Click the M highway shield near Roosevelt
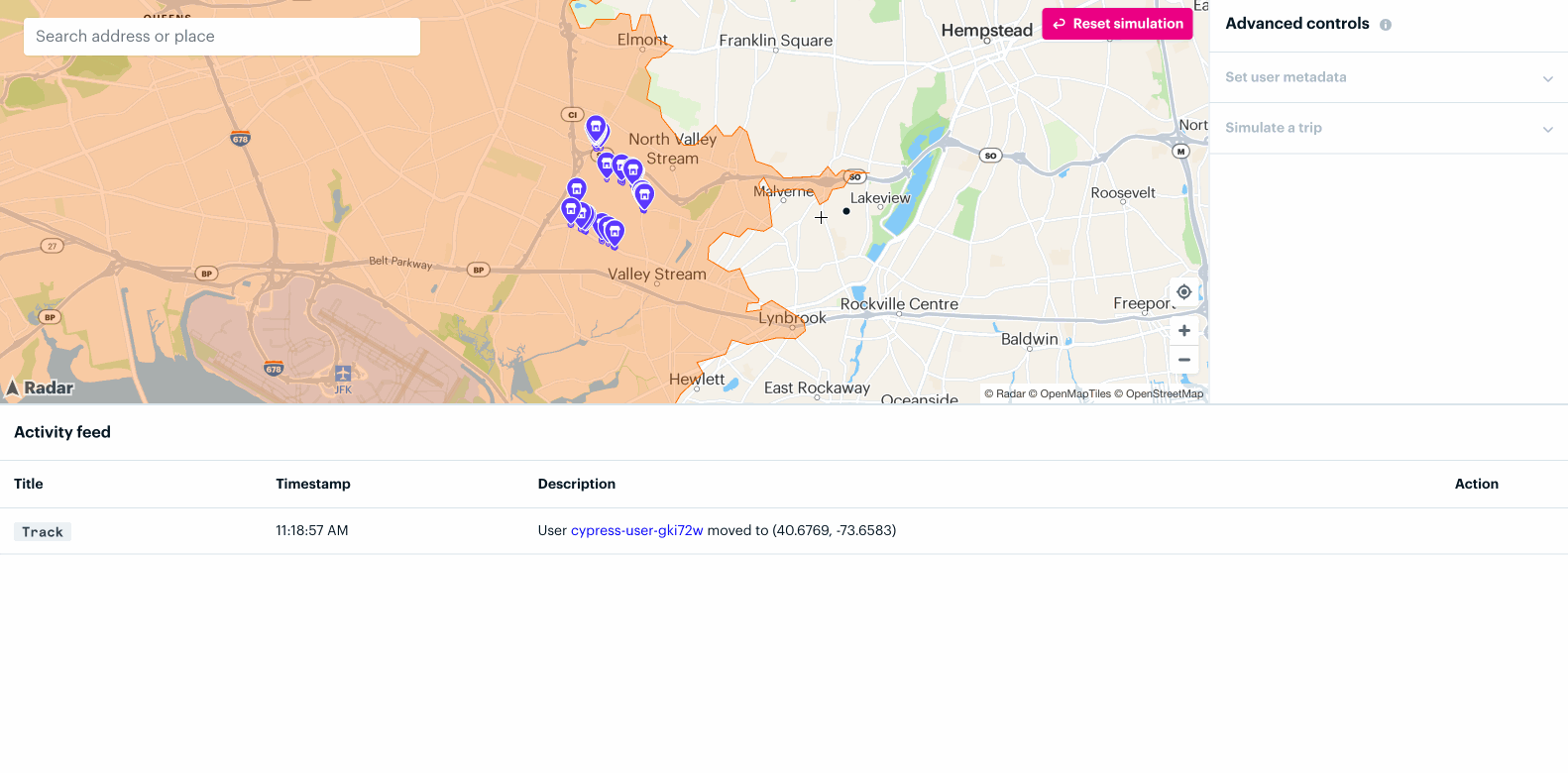 (x=1180, y=152)
